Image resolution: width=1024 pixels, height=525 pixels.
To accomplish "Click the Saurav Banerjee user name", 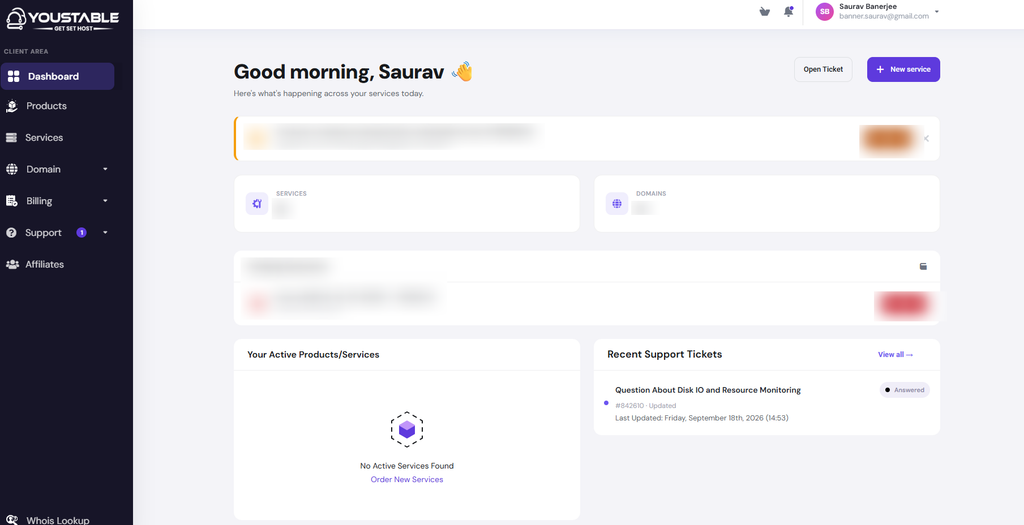I will point(868,7).
